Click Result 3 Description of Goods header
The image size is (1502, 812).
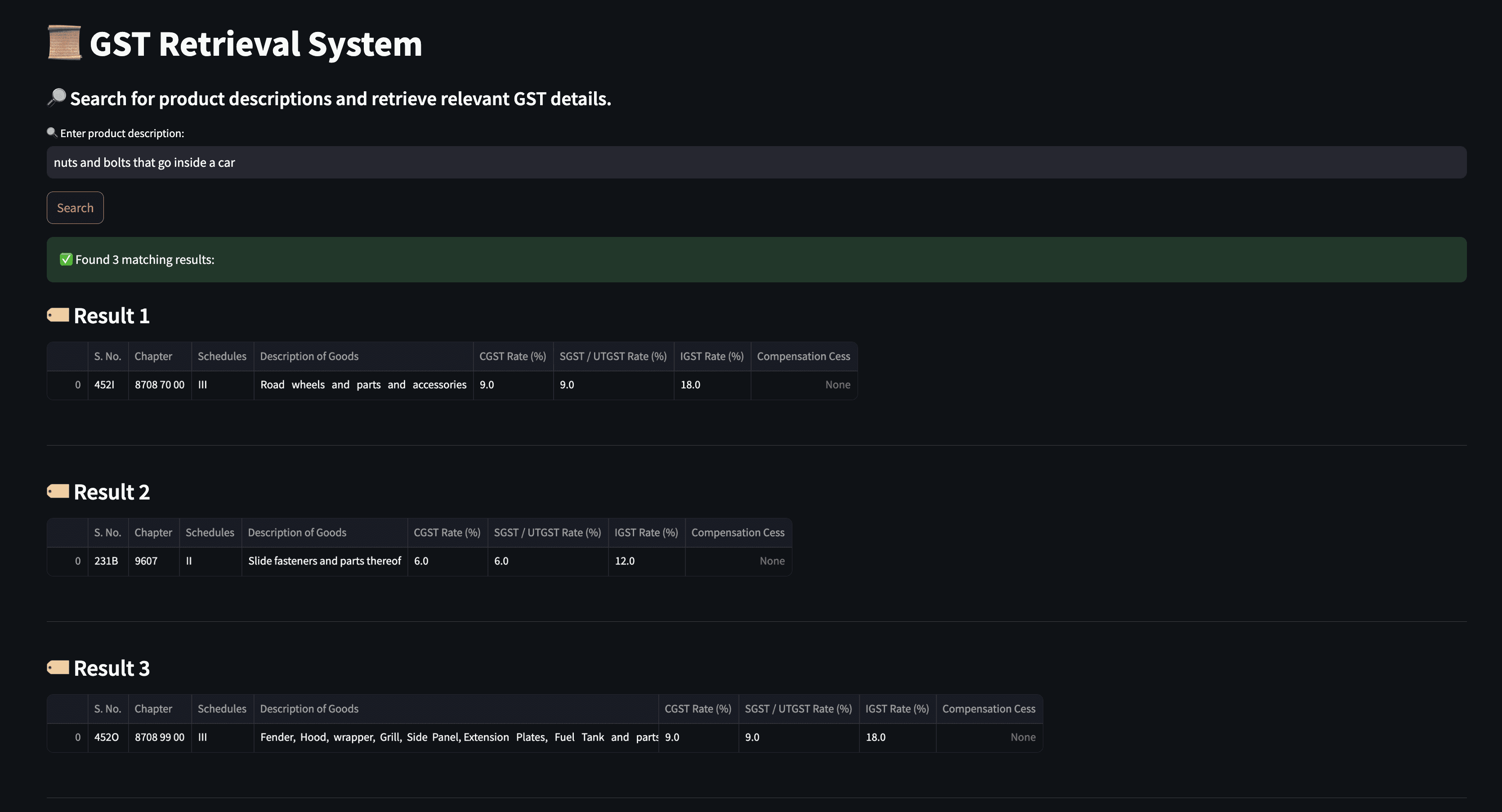(456, 709)
